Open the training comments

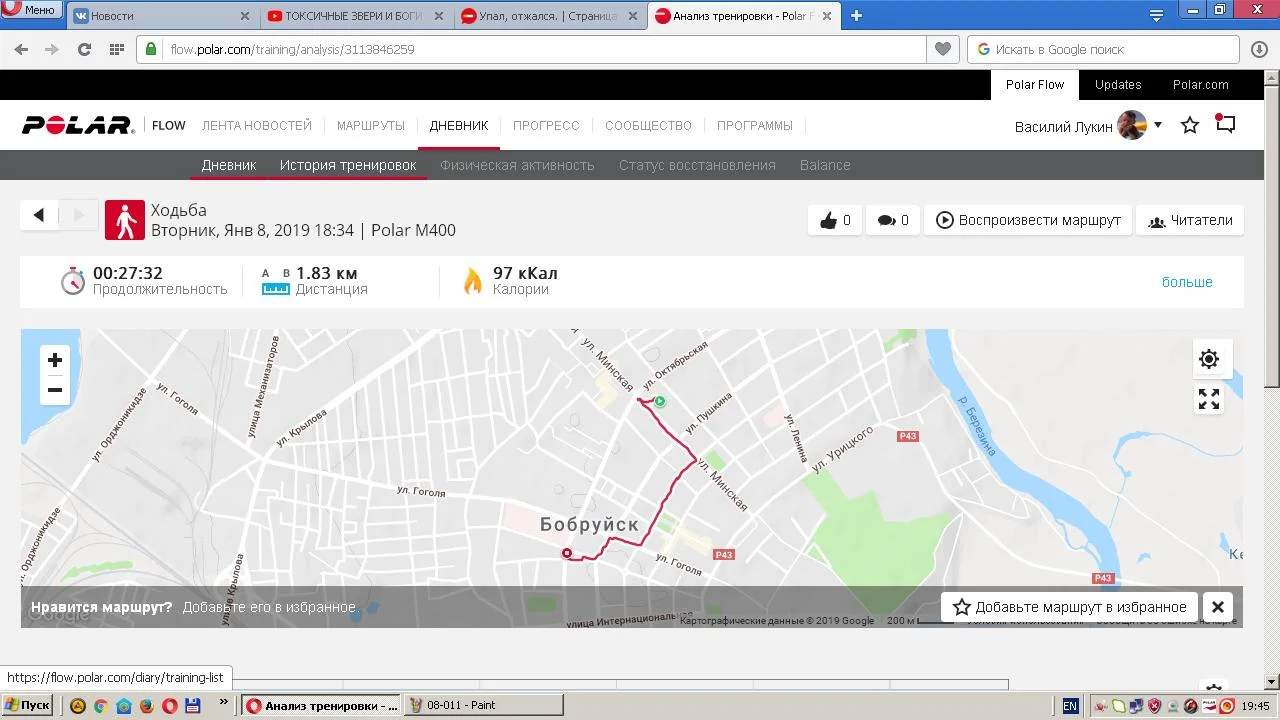(x=893, y=220)
